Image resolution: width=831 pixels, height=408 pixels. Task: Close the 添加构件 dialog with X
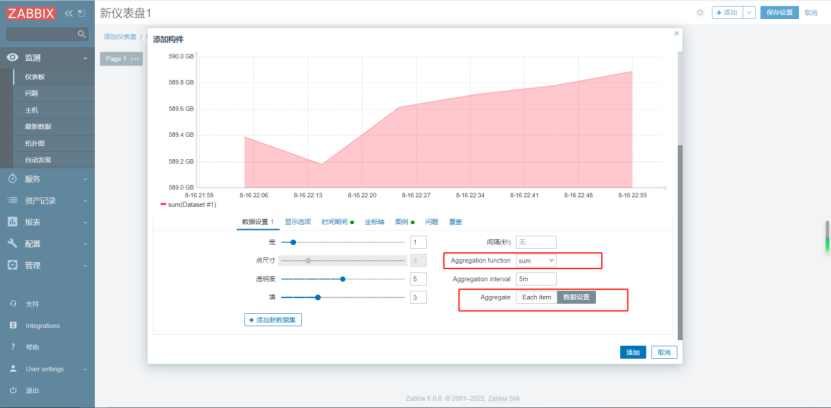pos(676,33)
